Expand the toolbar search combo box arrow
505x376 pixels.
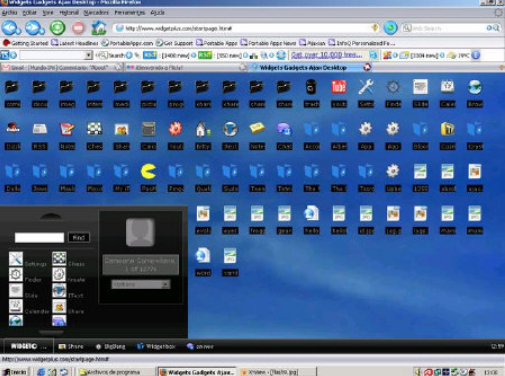[x=88, y=55]
